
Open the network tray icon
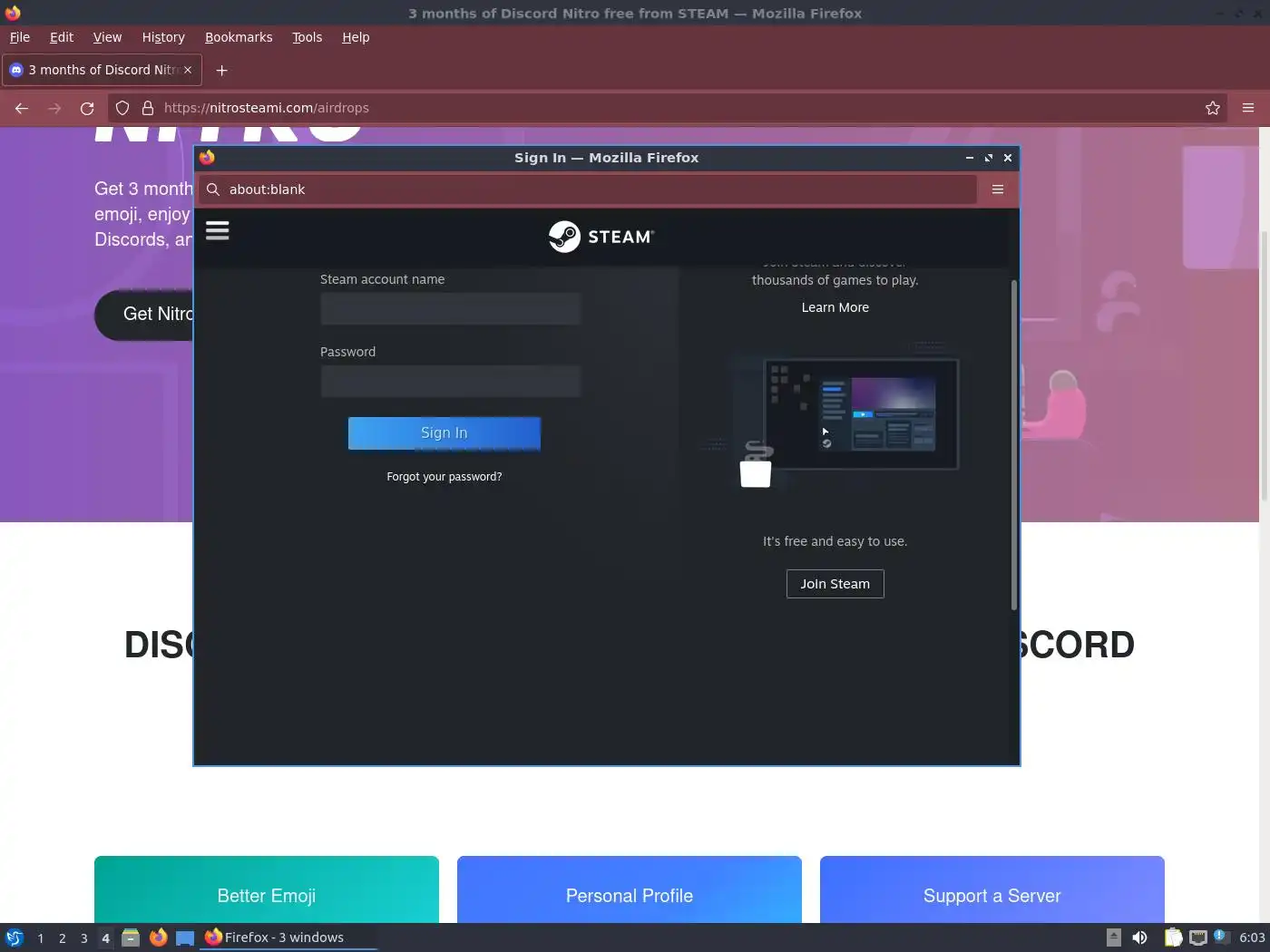(x=1198, y=937)
